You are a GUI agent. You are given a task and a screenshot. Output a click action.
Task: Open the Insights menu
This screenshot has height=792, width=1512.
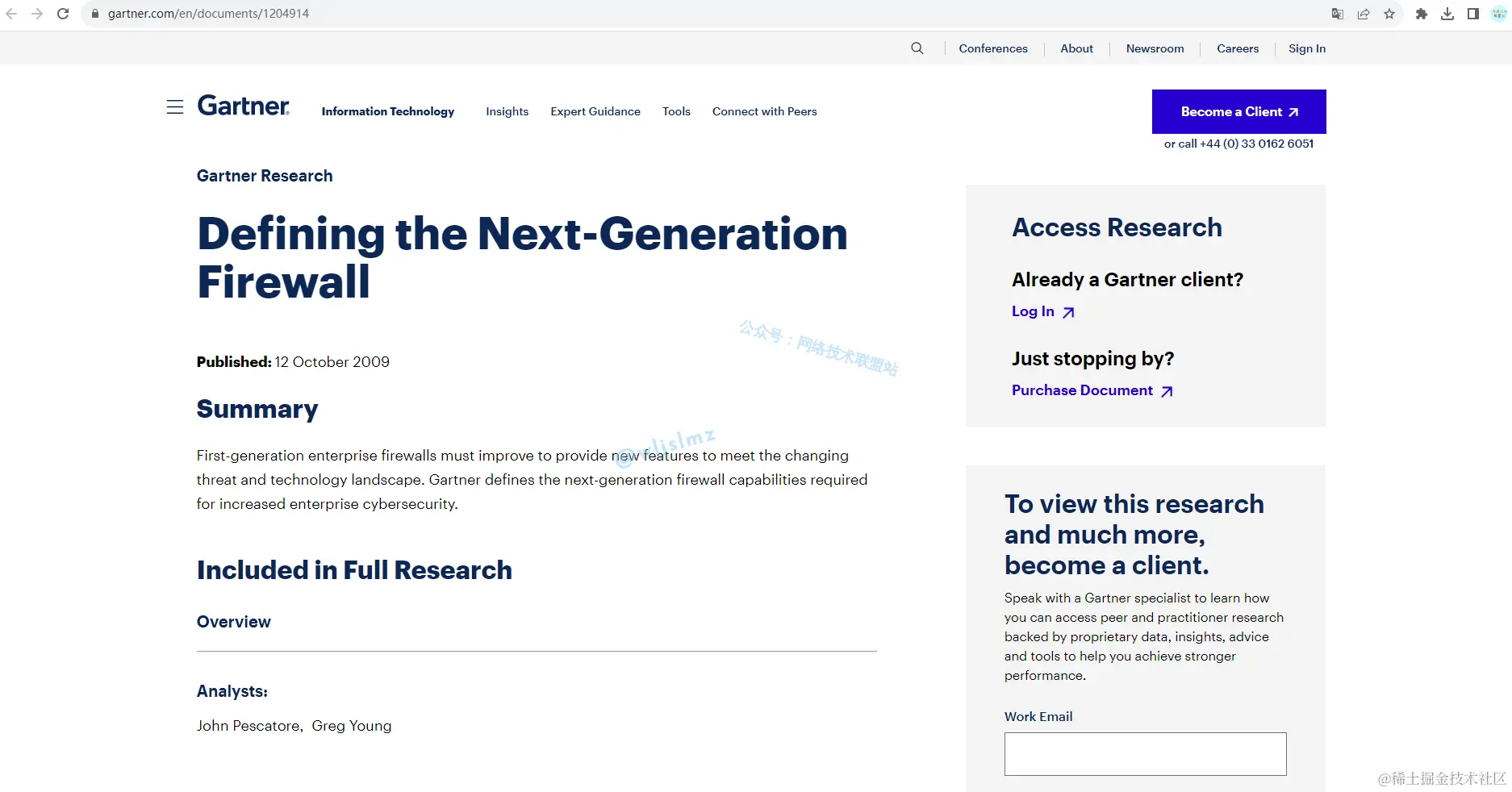(507, 111)
